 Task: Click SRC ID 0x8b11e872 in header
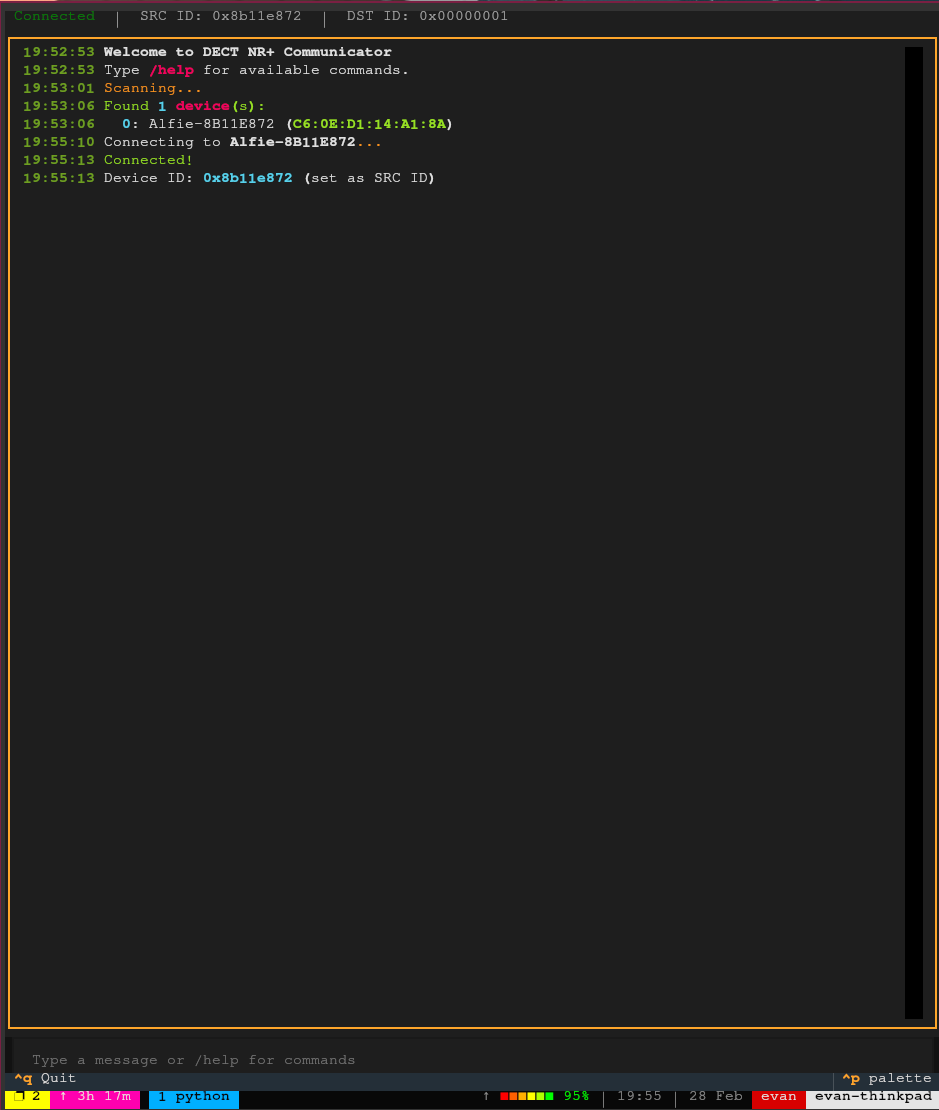(x=220, y=16)
